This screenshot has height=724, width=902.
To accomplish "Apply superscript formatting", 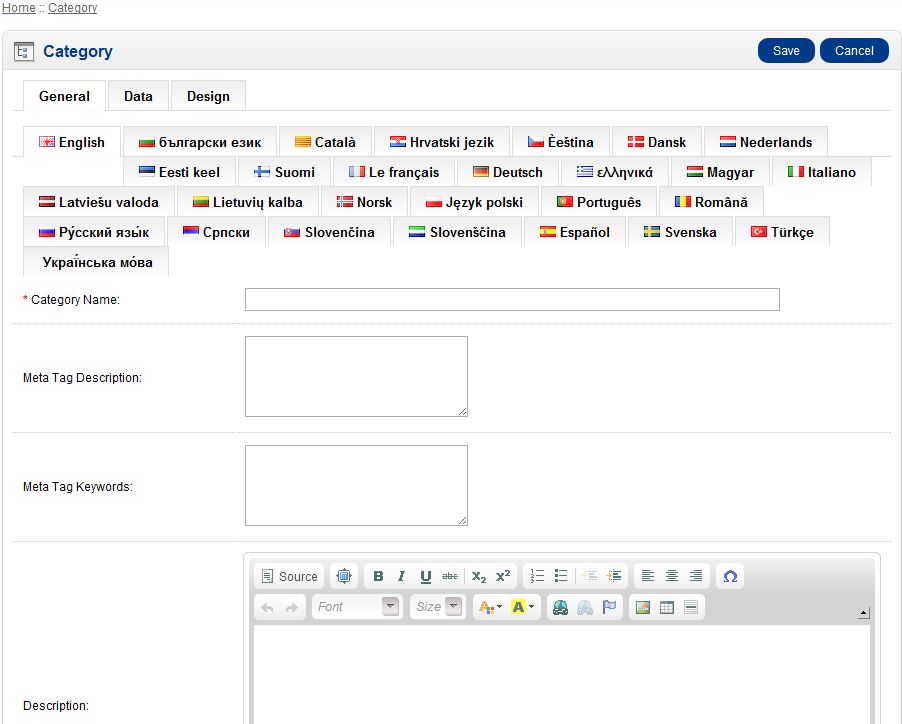I will click(503, 576).
